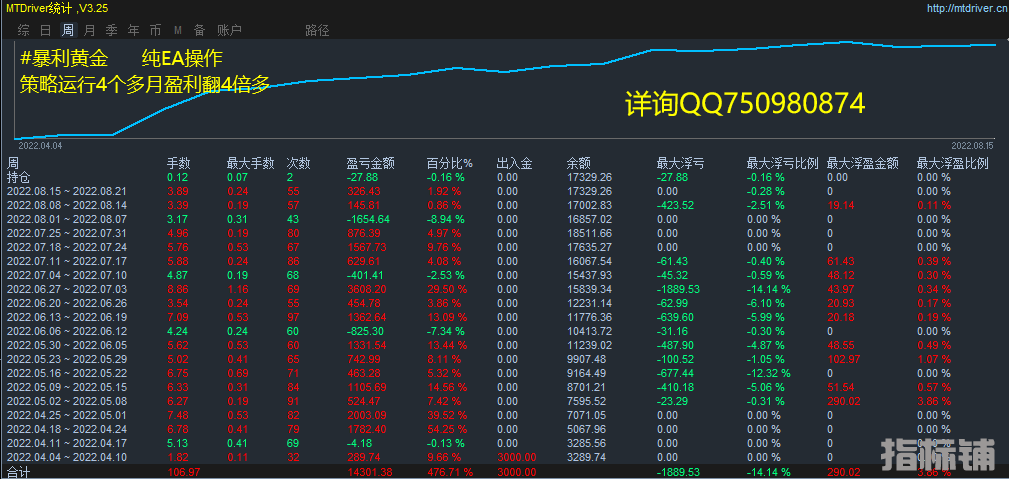Open the 账户 (account) tab
The image size is (1009, 479).
tap(229, 30)
